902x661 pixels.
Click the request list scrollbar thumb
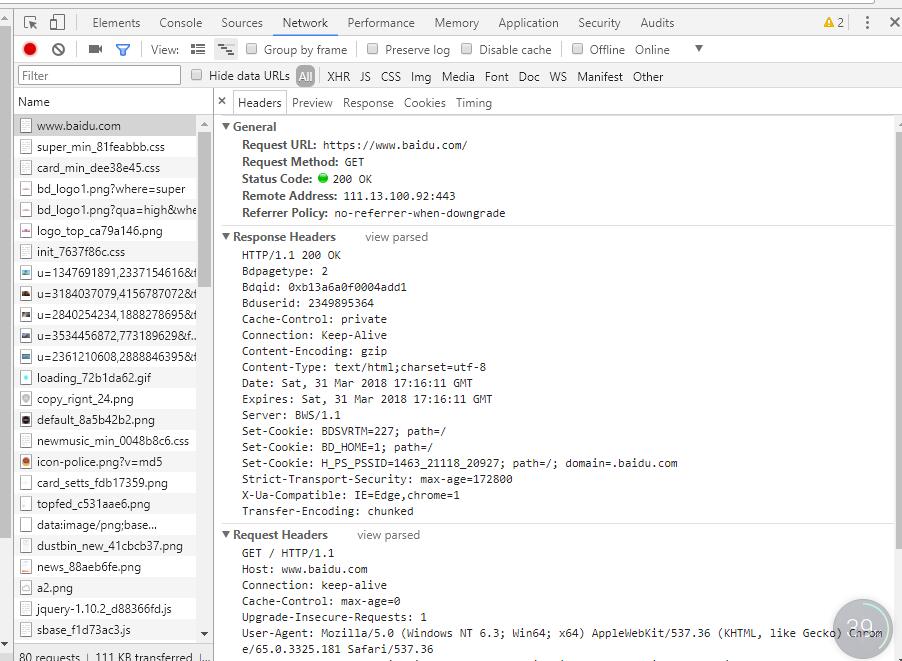pyautogui.click(x=204, y=209)
